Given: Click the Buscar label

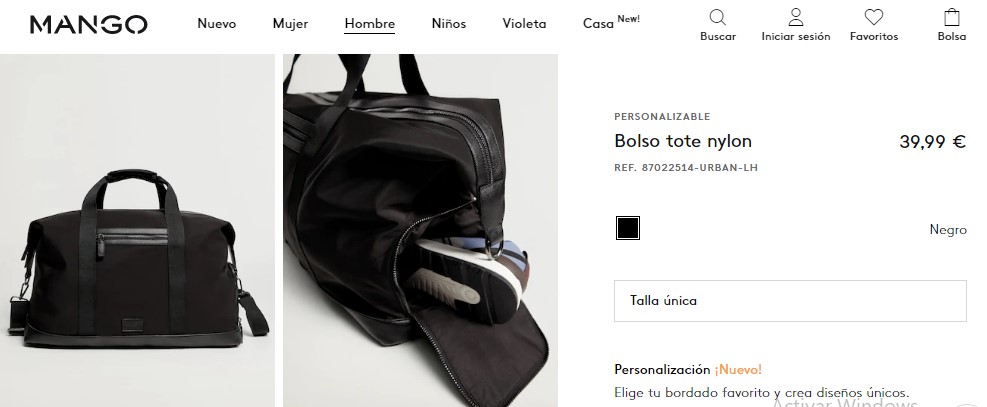Looking at the screenshot, I should tap(718, 36).
